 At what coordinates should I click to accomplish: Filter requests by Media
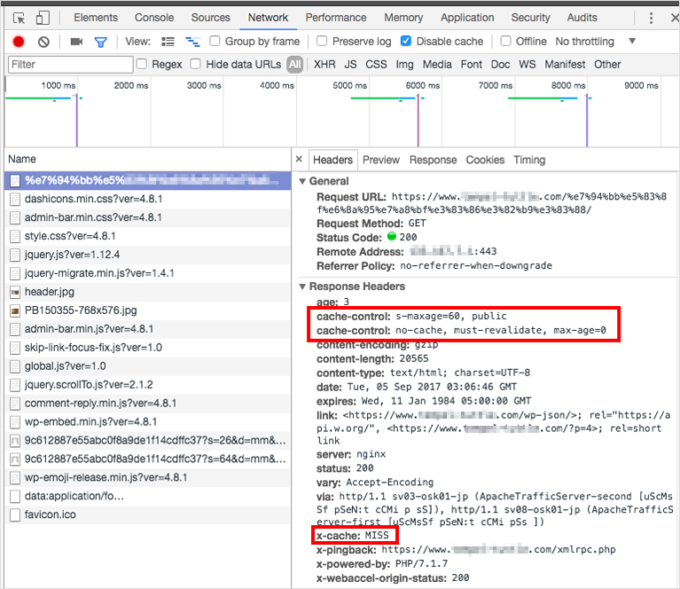pos(437,65)
